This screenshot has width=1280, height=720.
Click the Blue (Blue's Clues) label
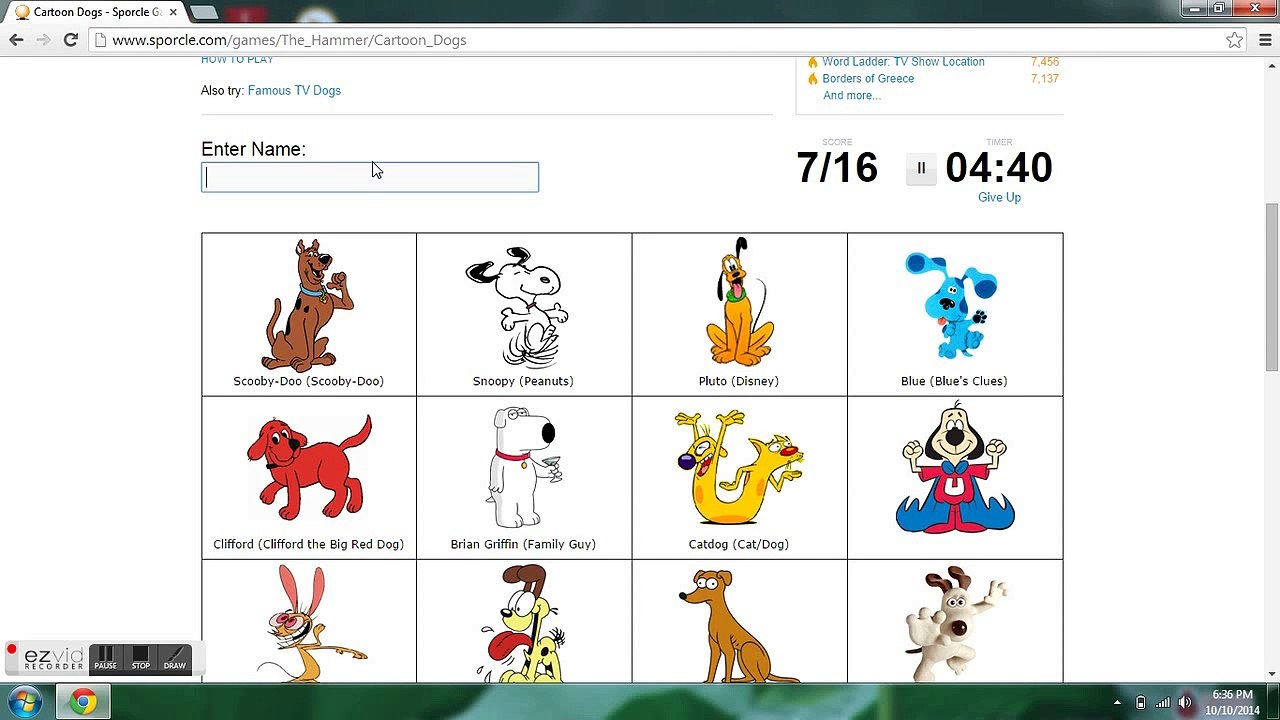(x=954, y=381)
